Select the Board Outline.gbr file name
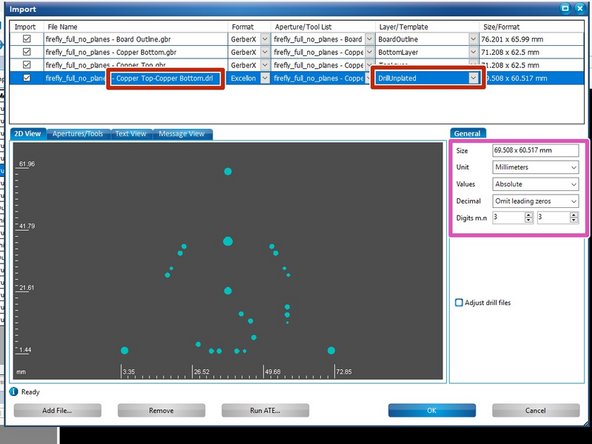 pos(108,39)
